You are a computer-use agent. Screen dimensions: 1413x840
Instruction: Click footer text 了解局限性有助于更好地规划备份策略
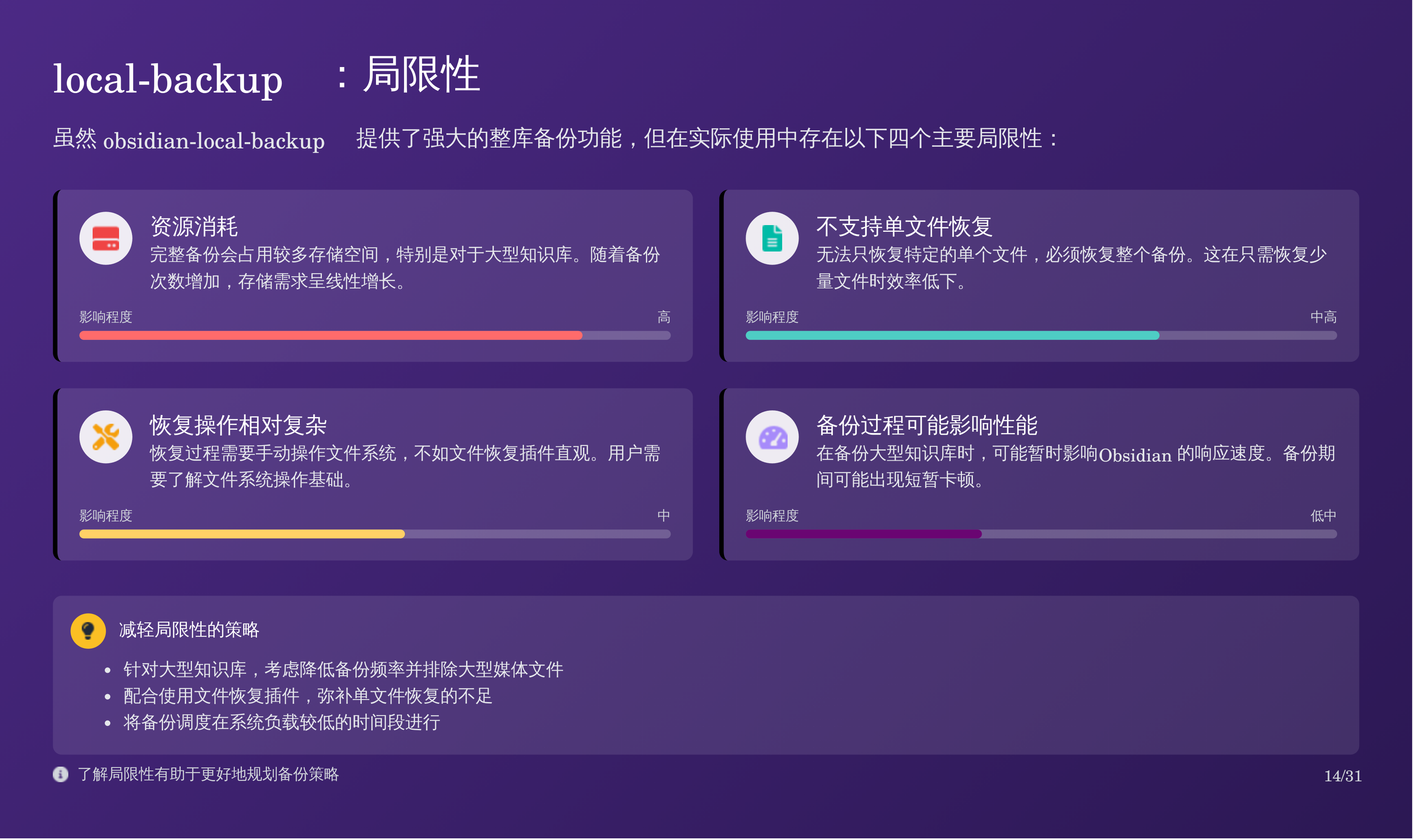[207, 774]
